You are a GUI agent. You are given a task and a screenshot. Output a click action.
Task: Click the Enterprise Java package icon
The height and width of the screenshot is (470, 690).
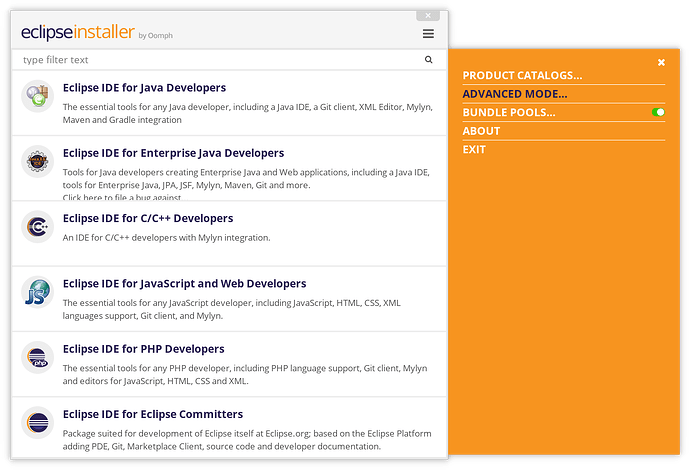pos(38,162)
